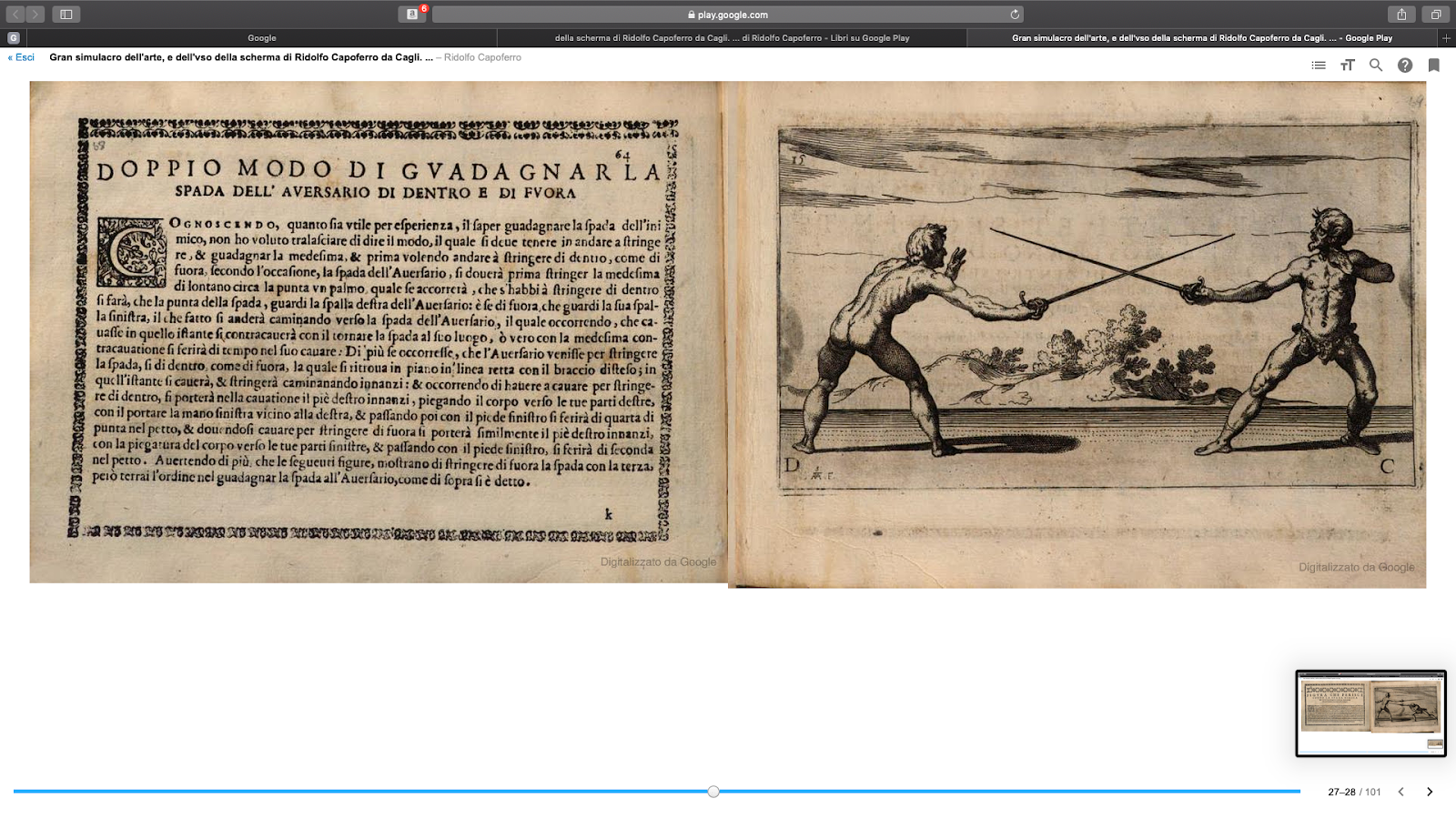The width and height of the screenshot is (1456, 819).
Task: Switch to the Google tab
Action: click(262, 38)
